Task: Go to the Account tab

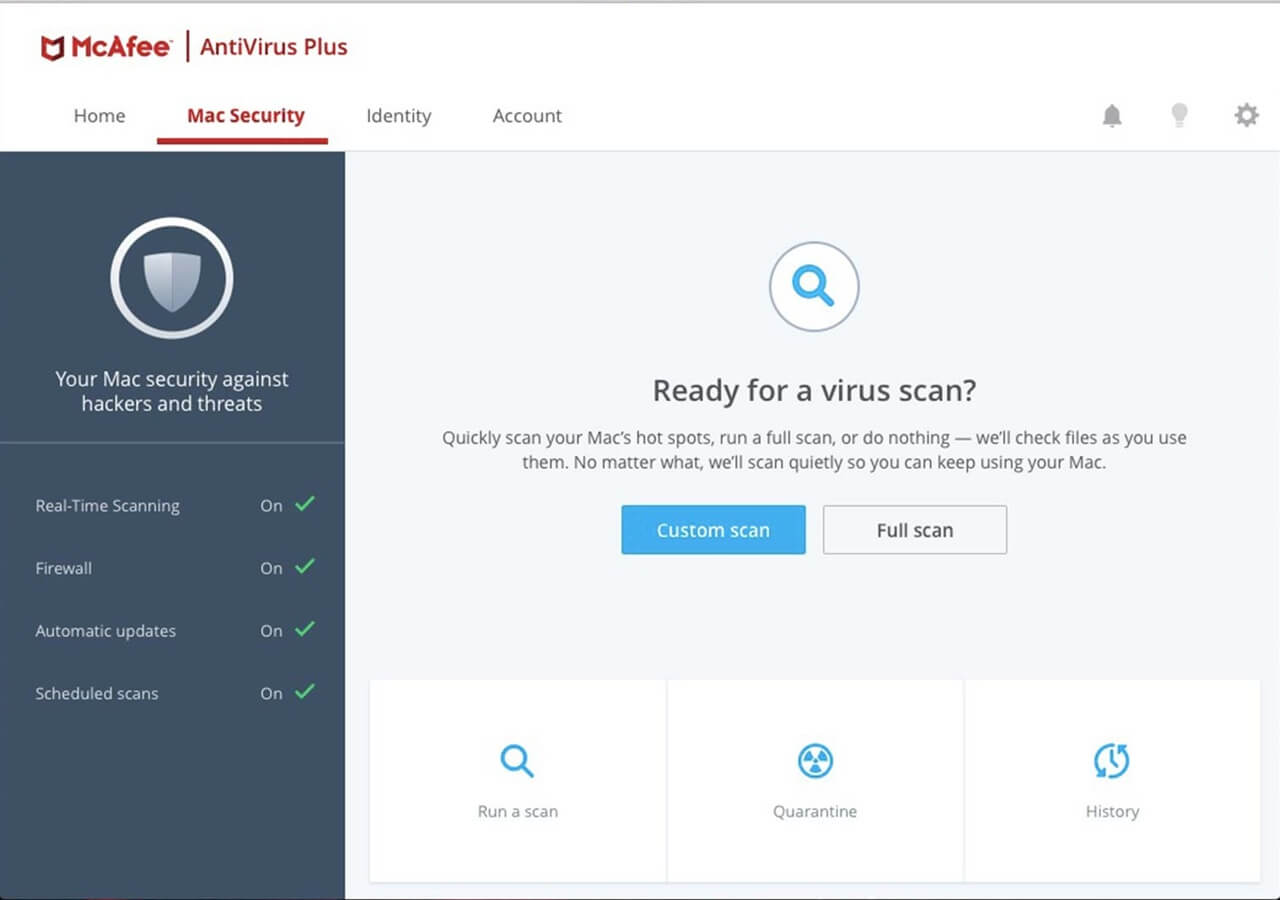Action: 527,116
